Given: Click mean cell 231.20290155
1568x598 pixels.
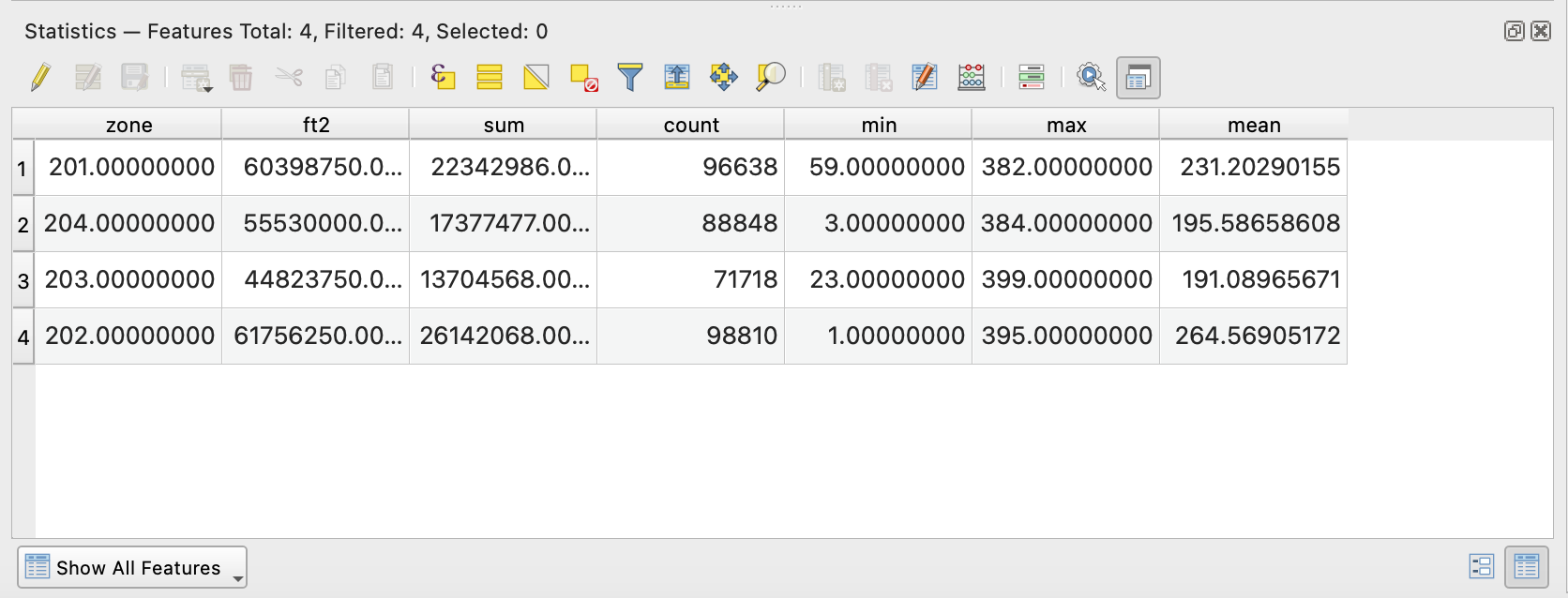Looking at the screenshot, I should coord(1254,168).
